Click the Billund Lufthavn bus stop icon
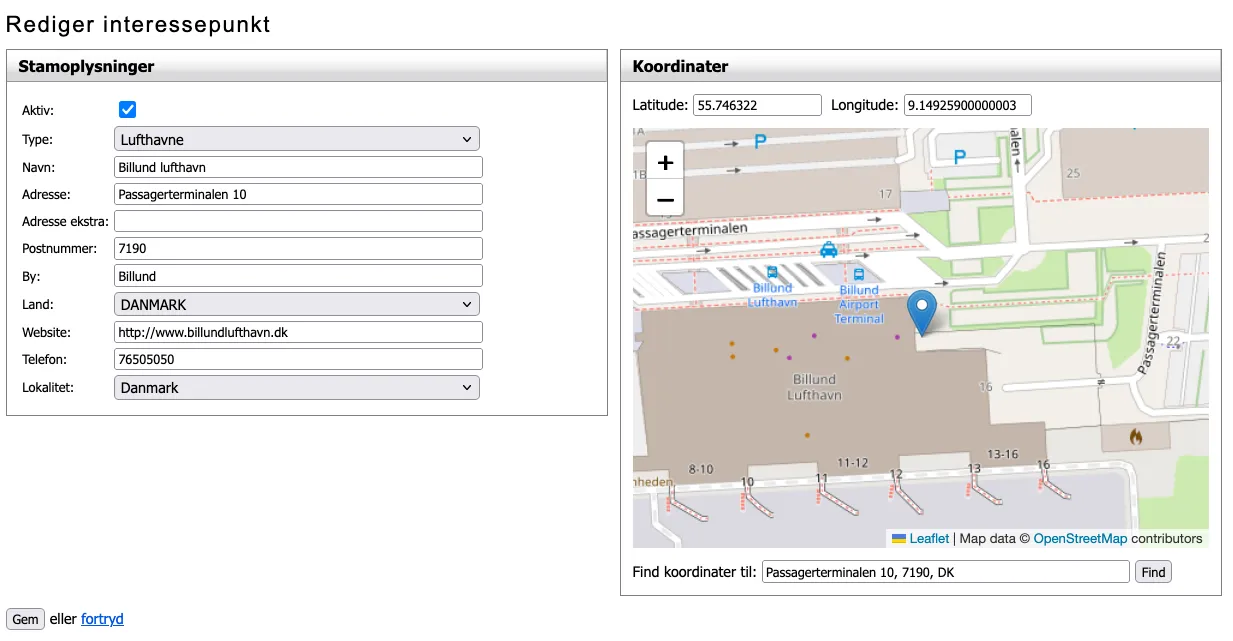Viewport: 1233px width, 641px height. coord(772,272)
